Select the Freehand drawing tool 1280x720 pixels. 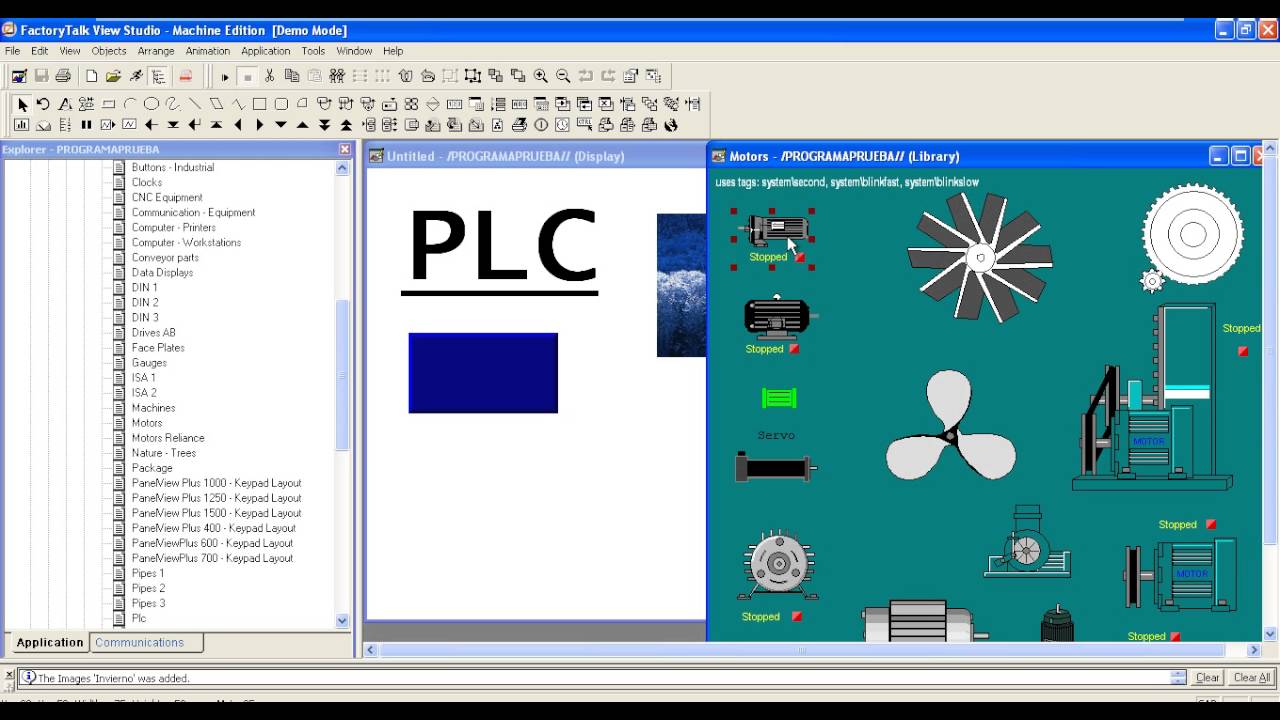click(173, 104)
